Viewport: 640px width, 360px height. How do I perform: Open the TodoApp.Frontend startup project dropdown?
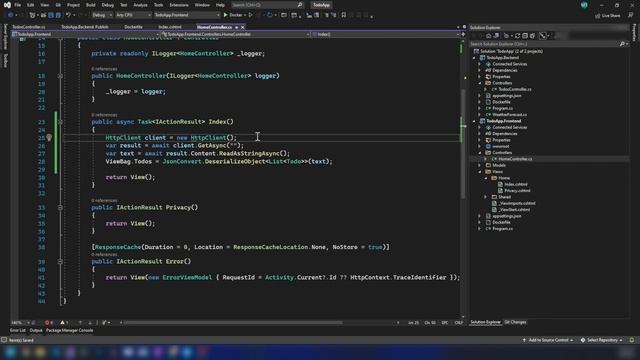(x=187, y=15)
